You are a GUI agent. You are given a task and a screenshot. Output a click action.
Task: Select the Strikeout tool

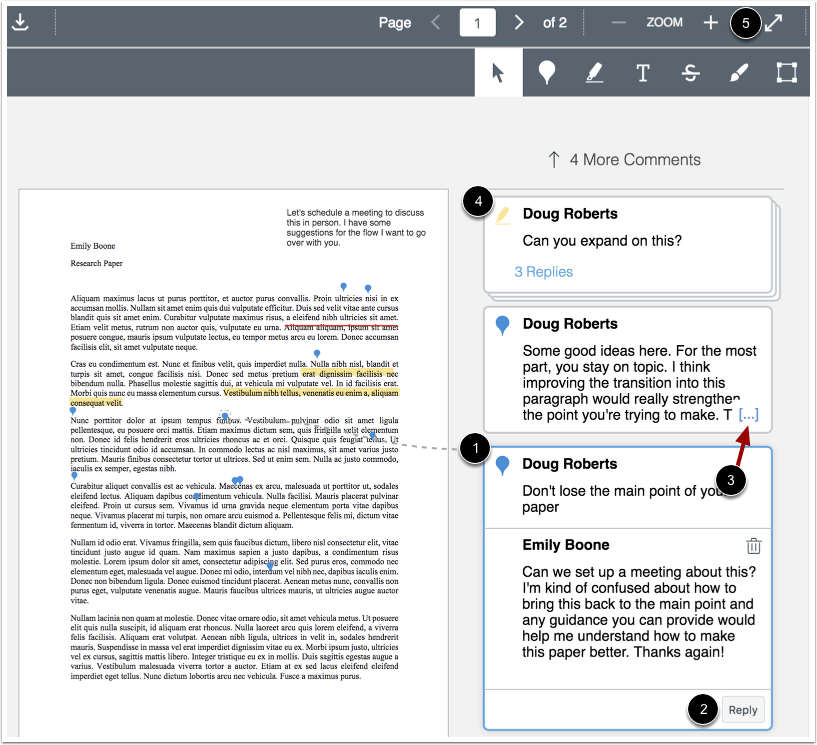tap(690, 72)
